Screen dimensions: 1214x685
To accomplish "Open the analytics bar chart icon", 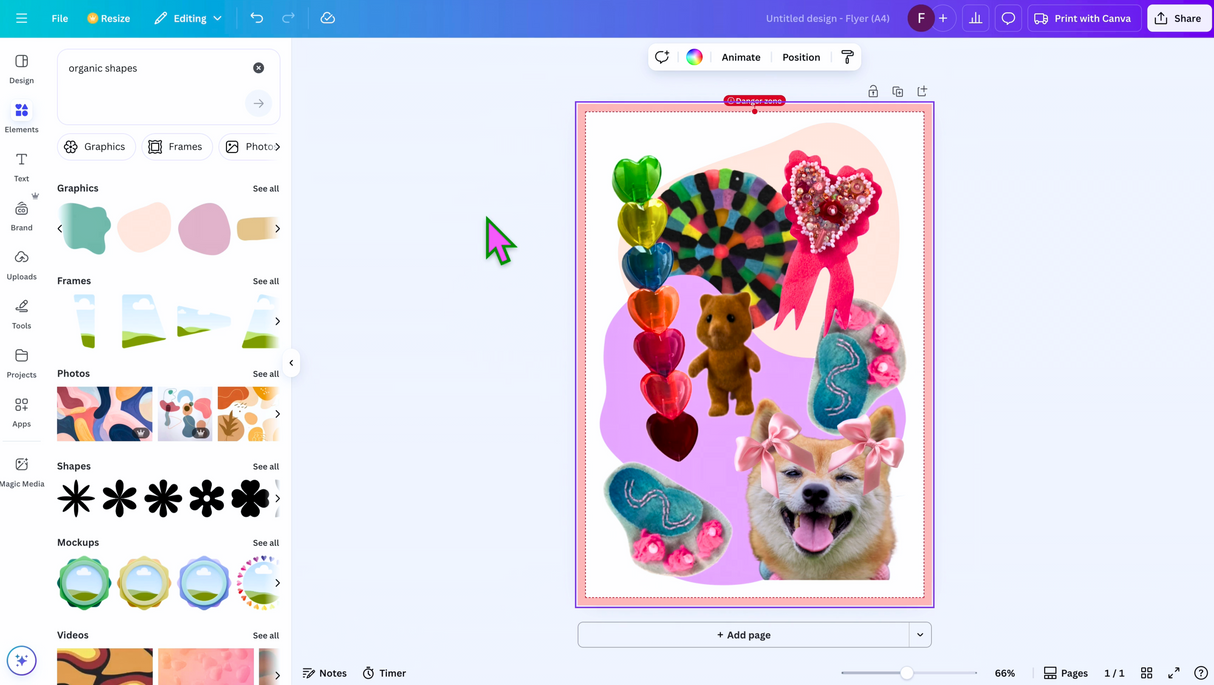I will (975, 18).
